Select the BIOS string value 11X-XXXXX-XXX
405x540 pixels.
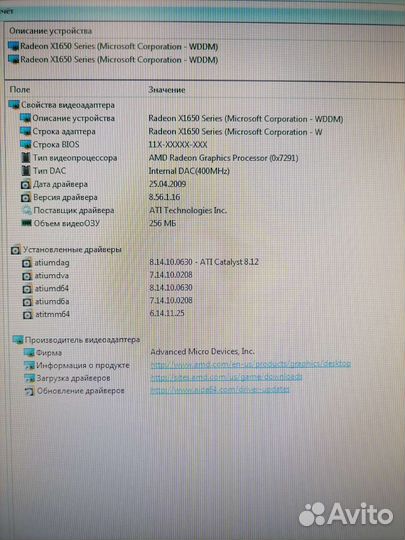tap(178, 145)
